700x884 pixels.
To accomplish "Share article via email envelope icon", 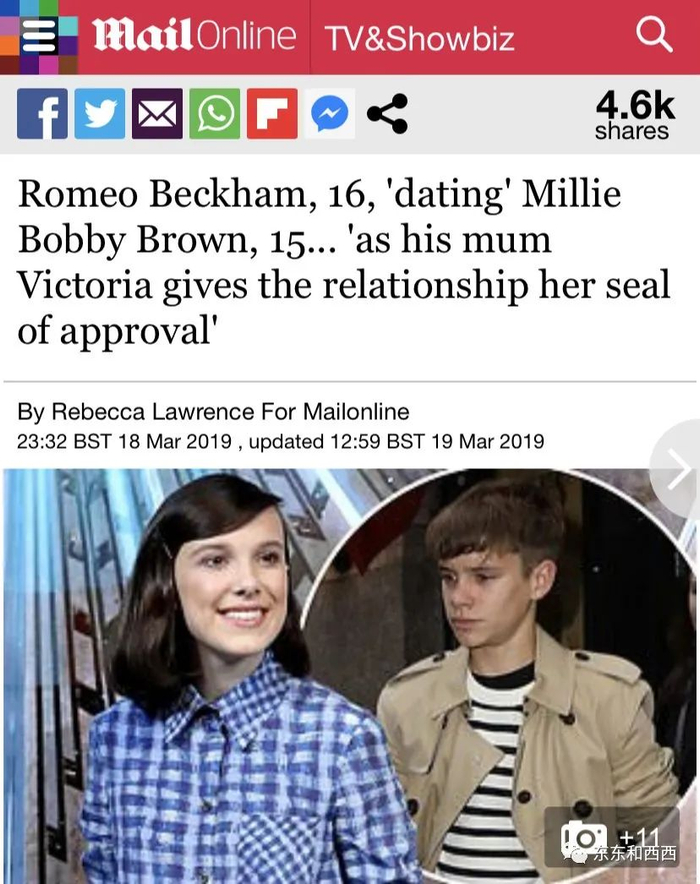I will point(157,113).
